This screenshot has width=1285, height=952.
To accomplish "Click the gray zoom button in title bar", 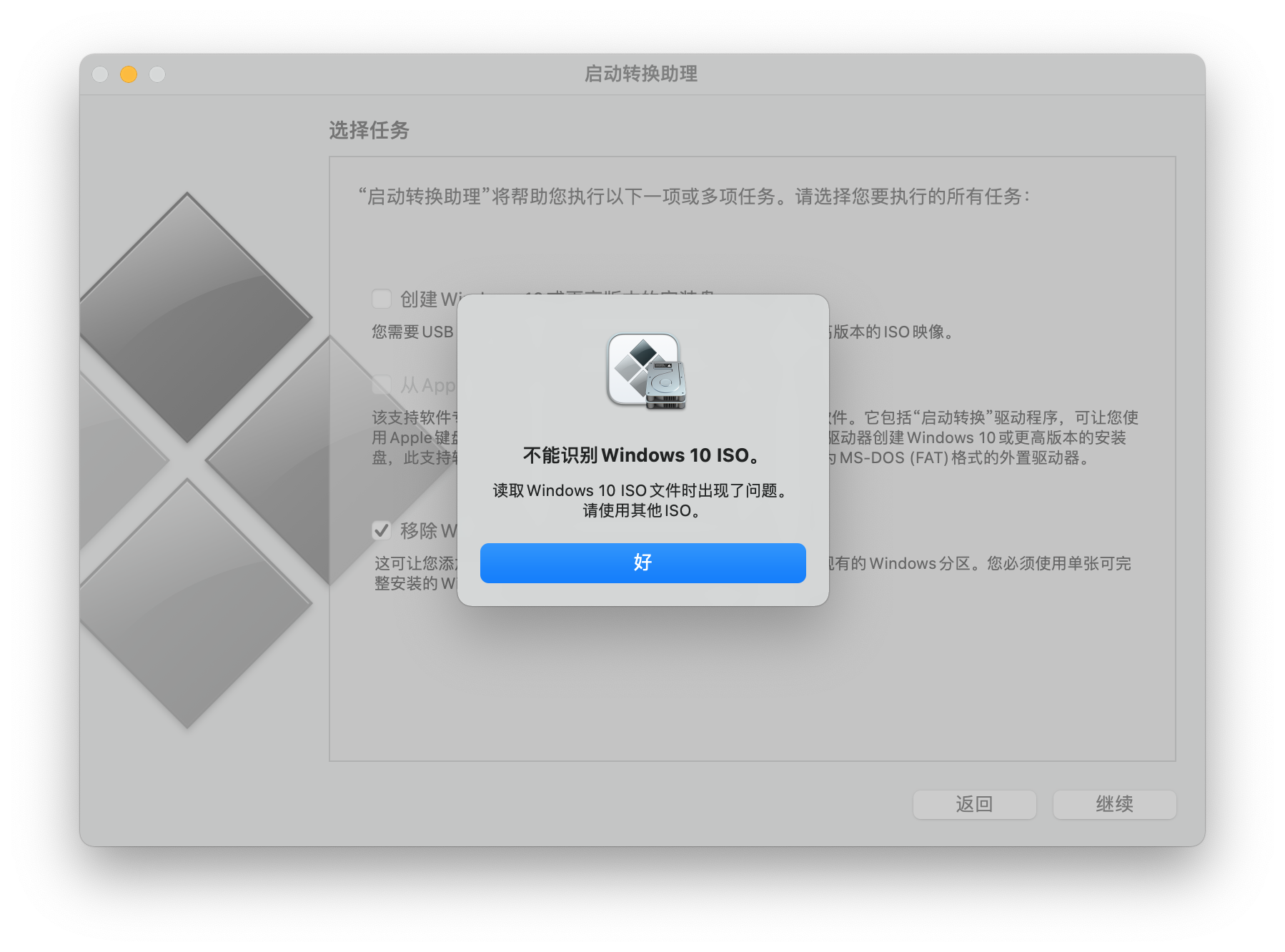I will (x=157, y=74).
